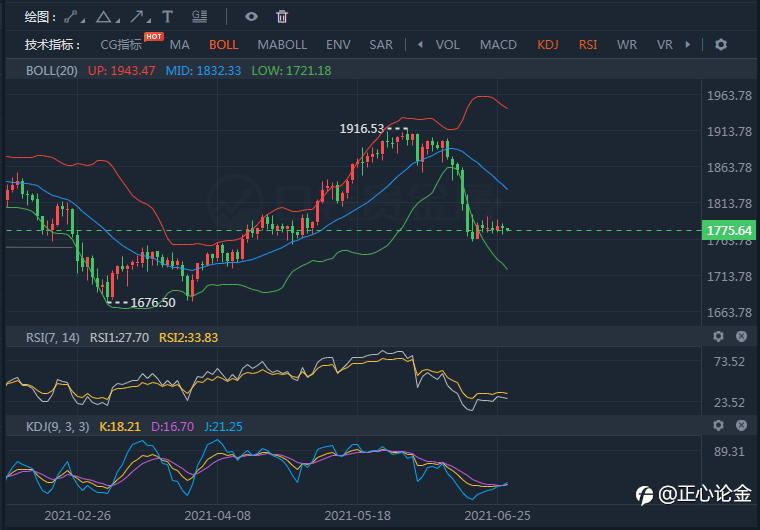Select the SAR indicator
The image size is (760, 530).
[381, 45]
